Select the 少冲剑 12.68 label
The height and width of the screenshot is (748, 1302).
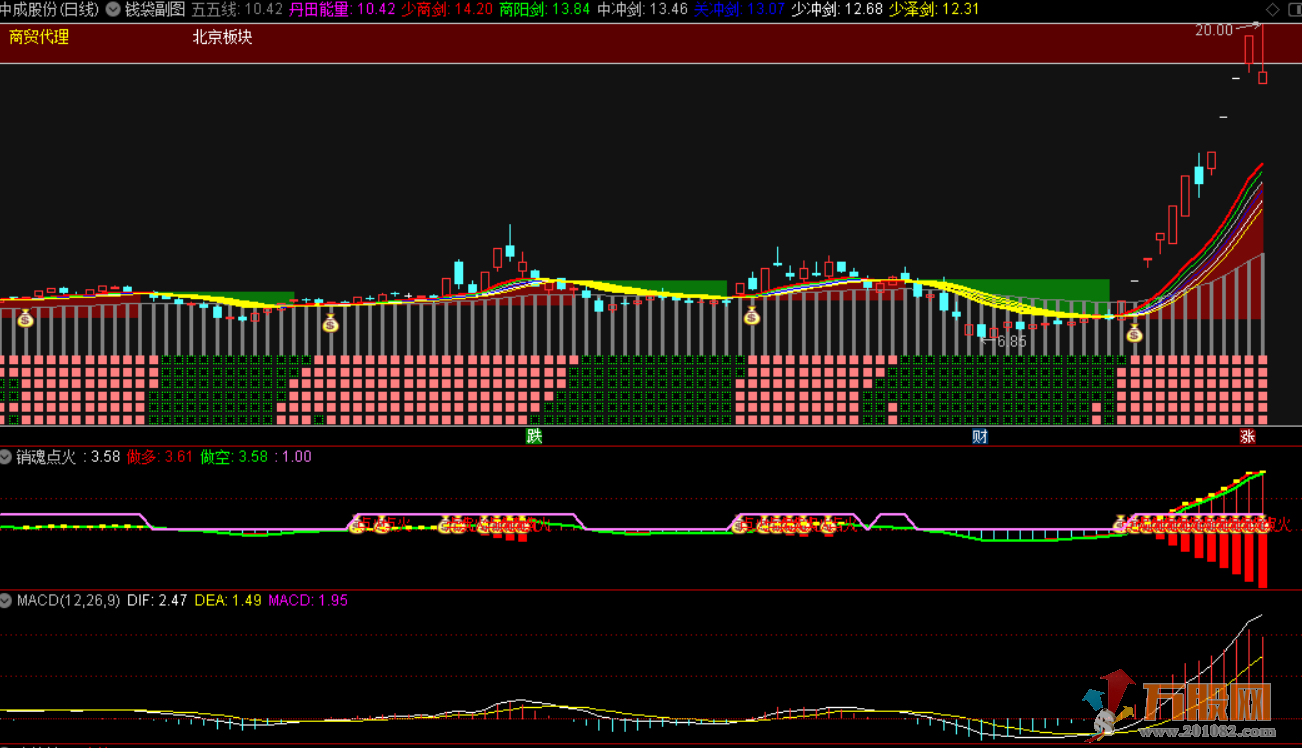pyautogui.click(x=837, y=9)
